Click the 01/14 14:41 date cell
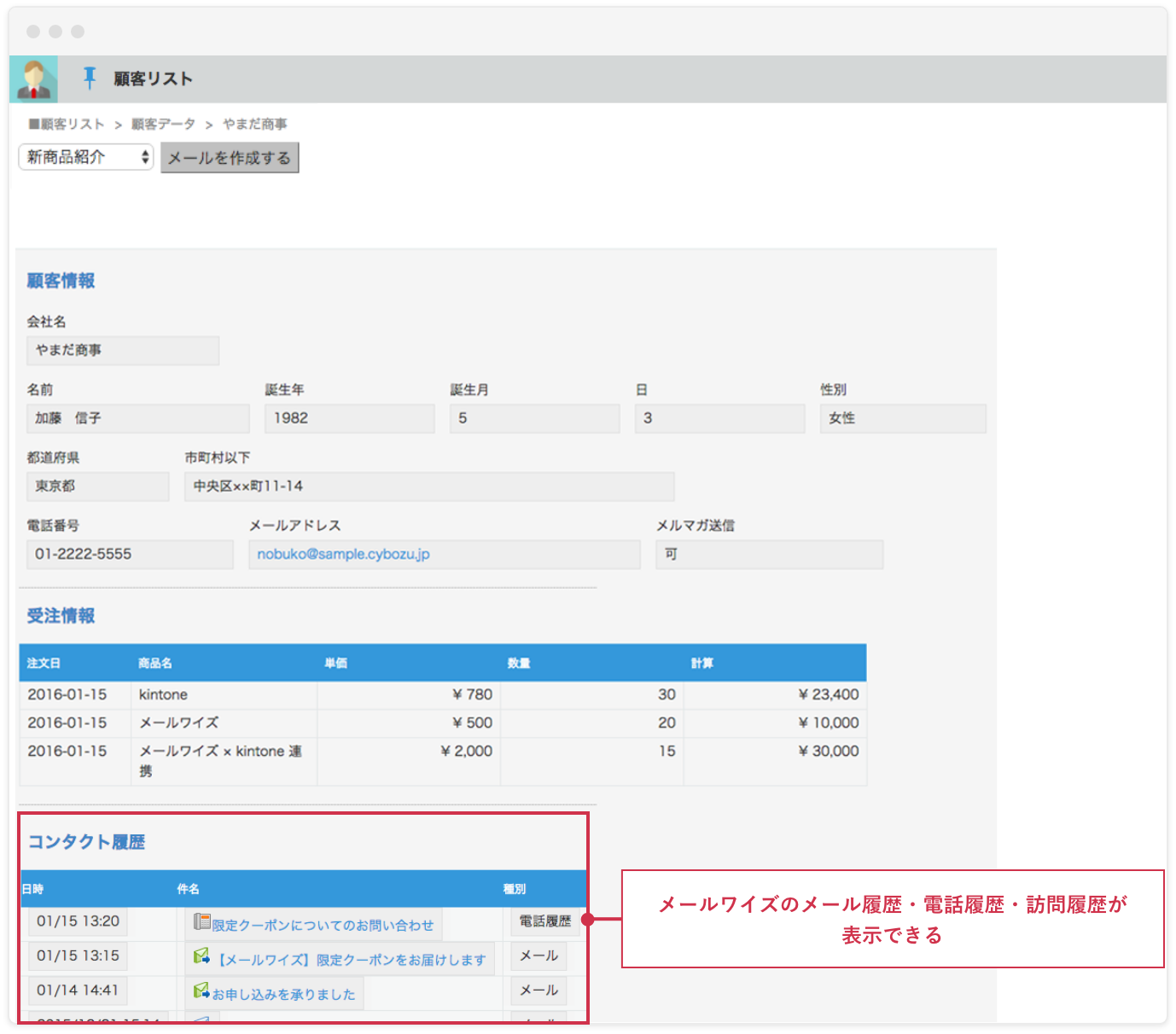Screen dimensions: 1176x1034 pos(78,990)
